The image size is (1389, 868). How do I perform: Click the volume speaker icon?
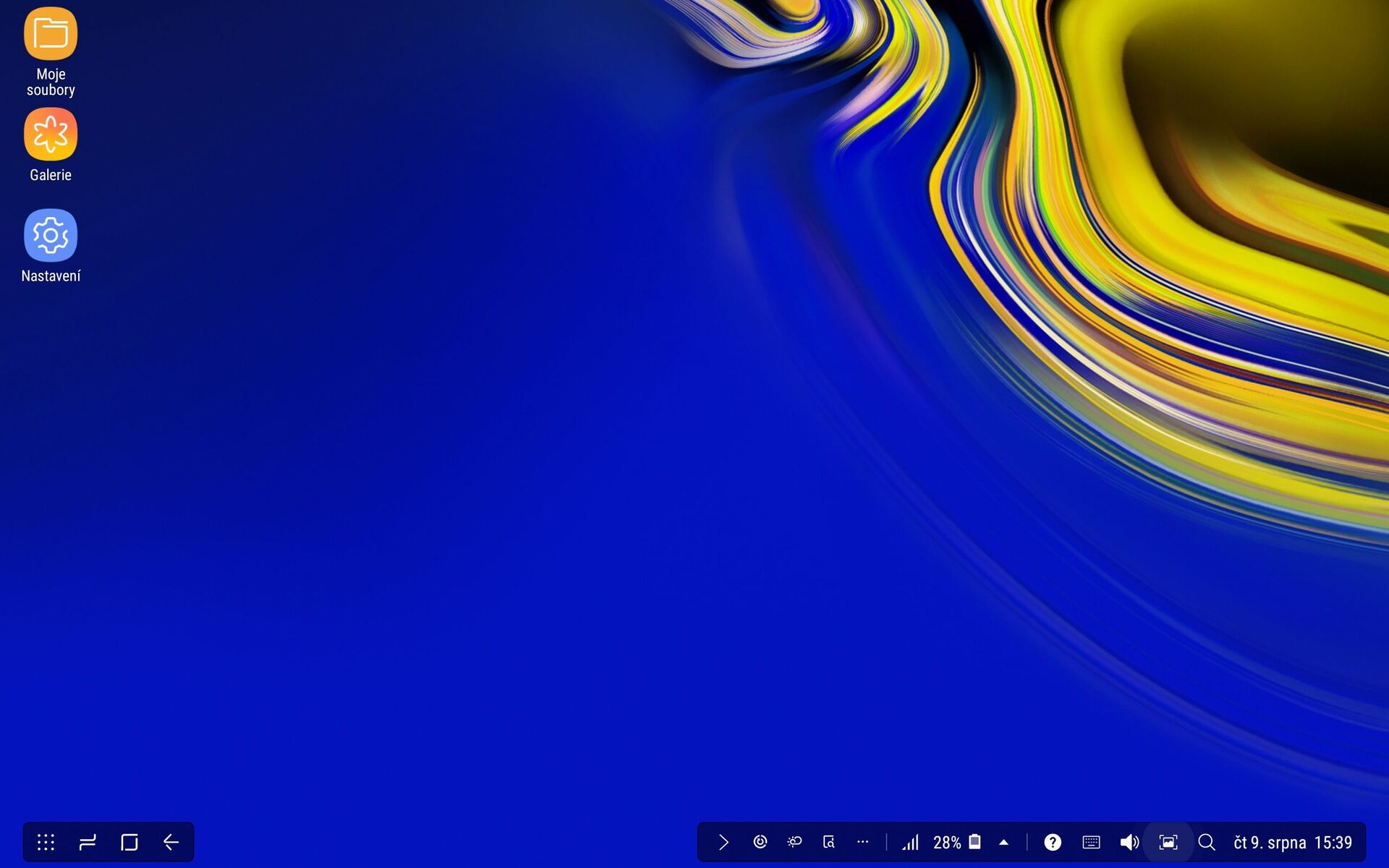point(1129,842)
